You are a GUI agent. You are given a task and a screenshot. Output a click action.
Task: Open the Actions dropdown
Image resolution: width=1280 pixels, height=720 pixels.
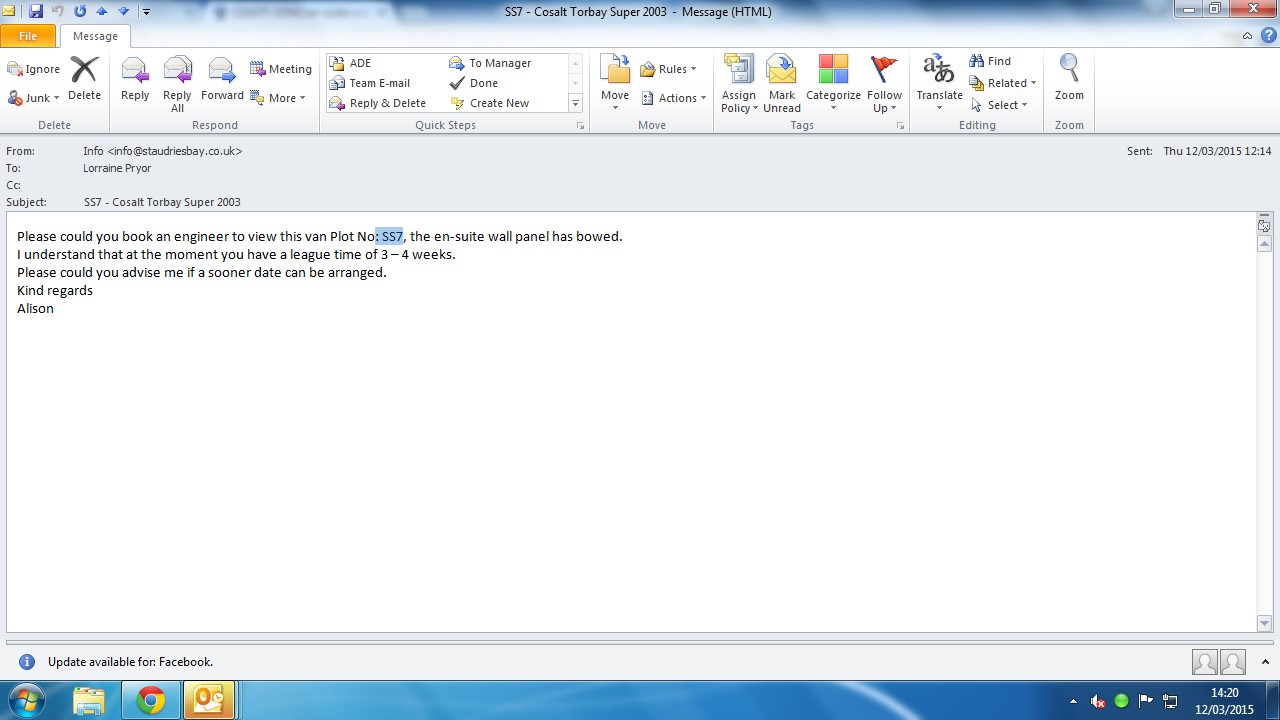(674, 98)
